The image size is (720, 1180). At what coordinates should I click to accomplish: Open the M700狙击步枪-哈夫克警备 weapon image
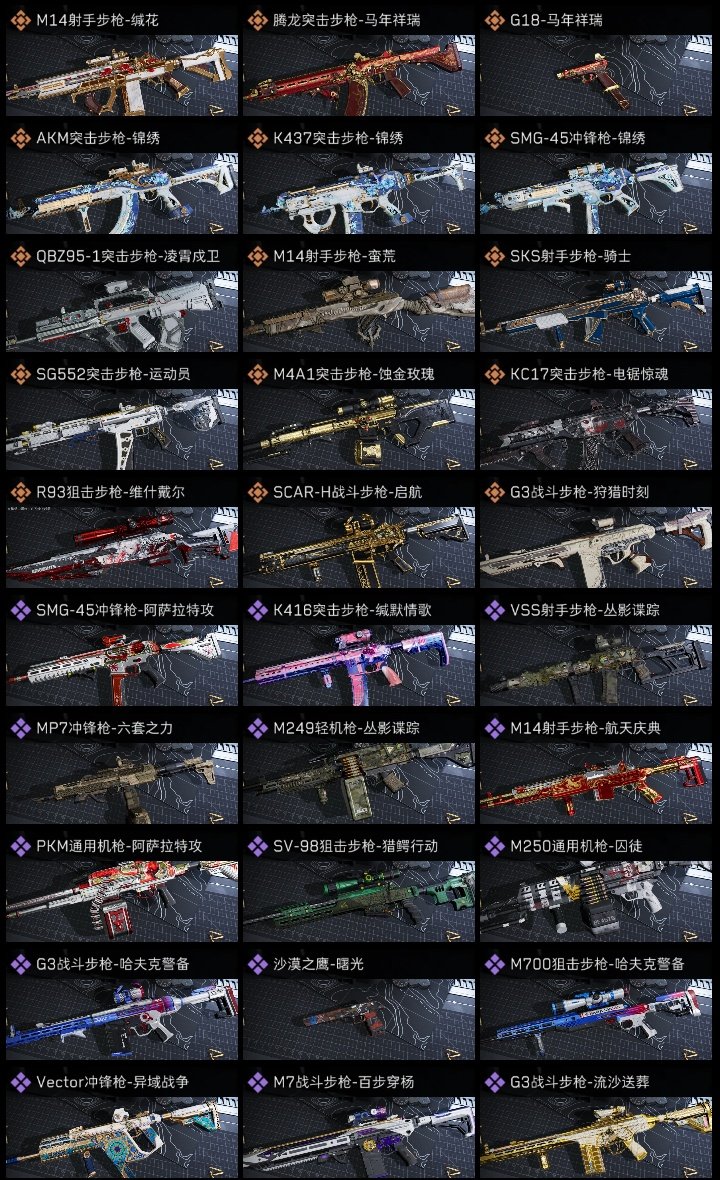pos(596,1020)
